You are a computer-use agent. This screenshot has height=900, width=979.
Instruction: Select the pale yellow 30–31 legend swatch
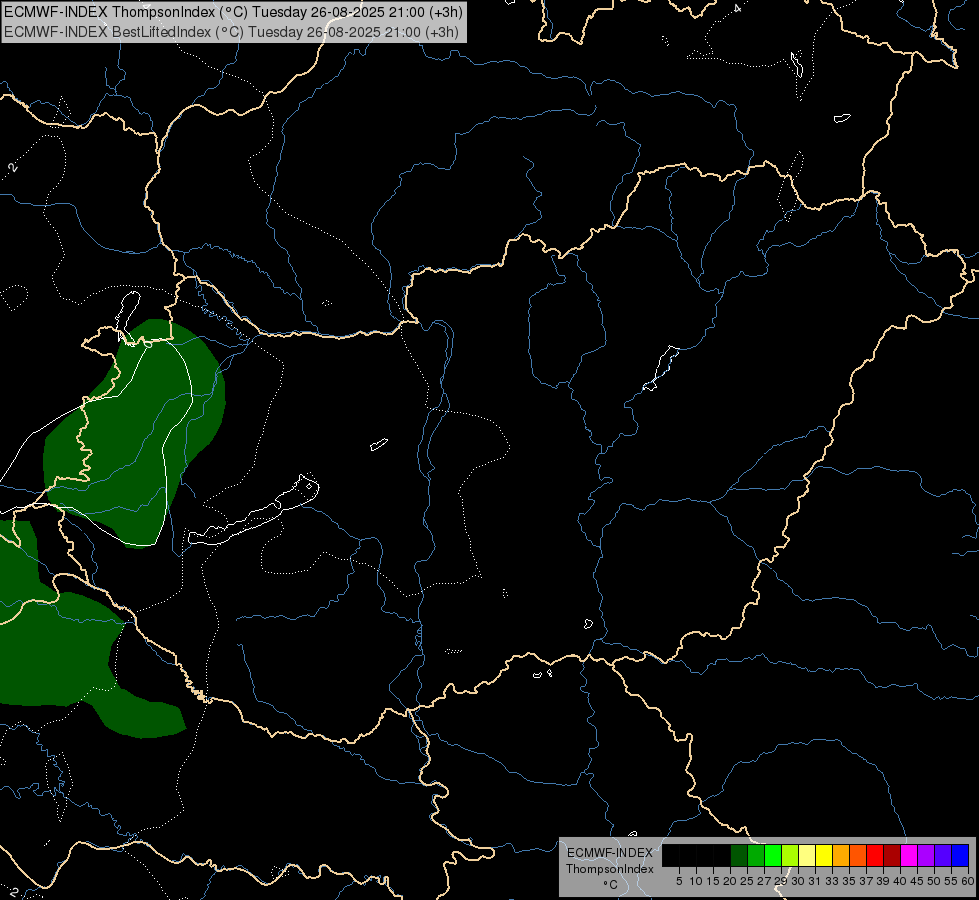(807, 855)
